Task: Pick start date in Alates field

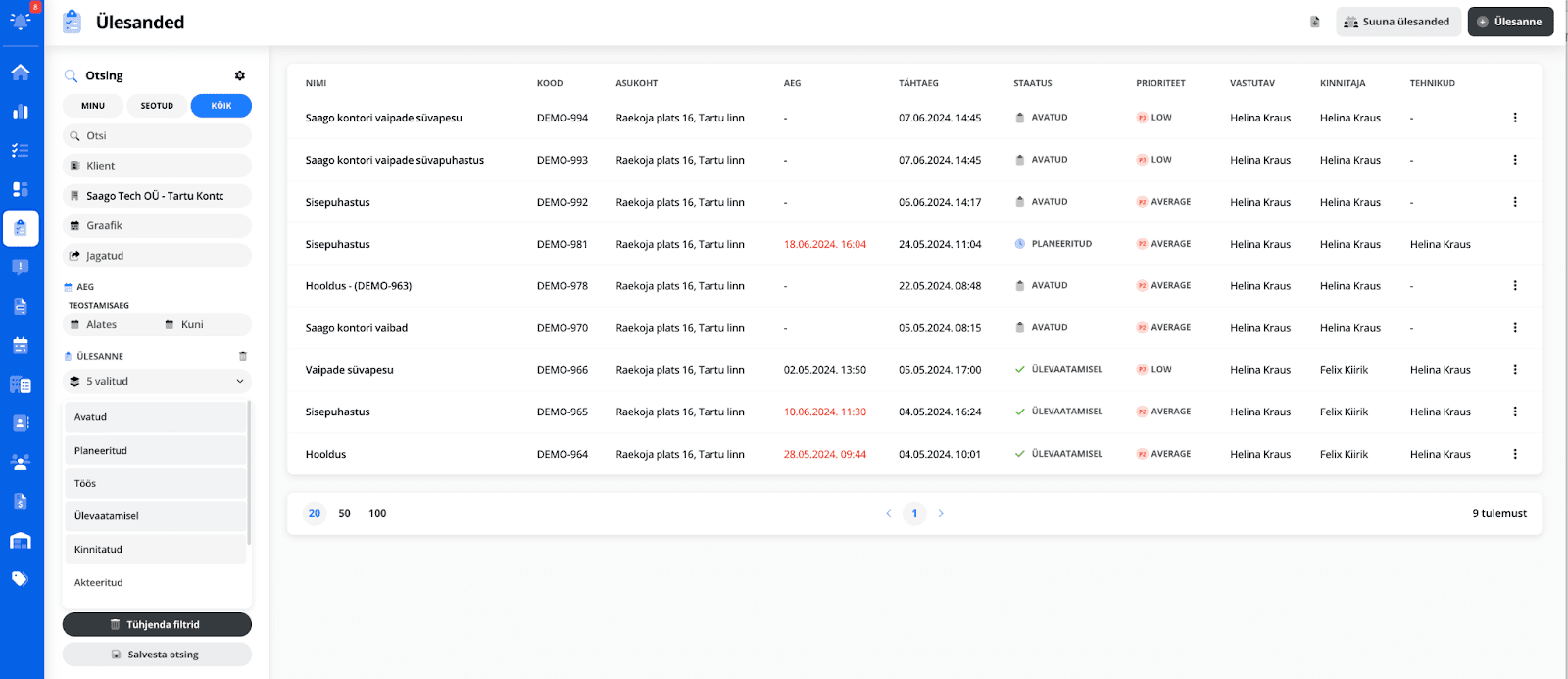Action: click(x=110, y=324)
